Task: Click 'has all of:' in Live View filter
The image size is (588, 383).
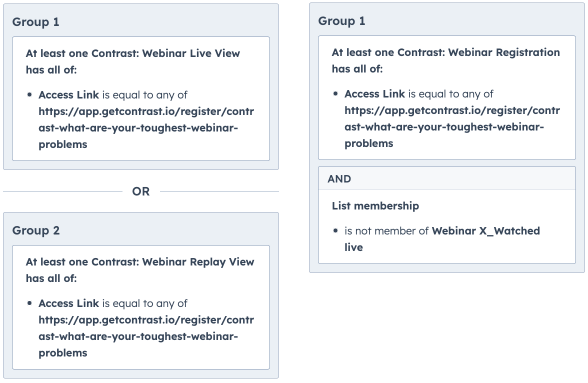Action: pos(51,70)
